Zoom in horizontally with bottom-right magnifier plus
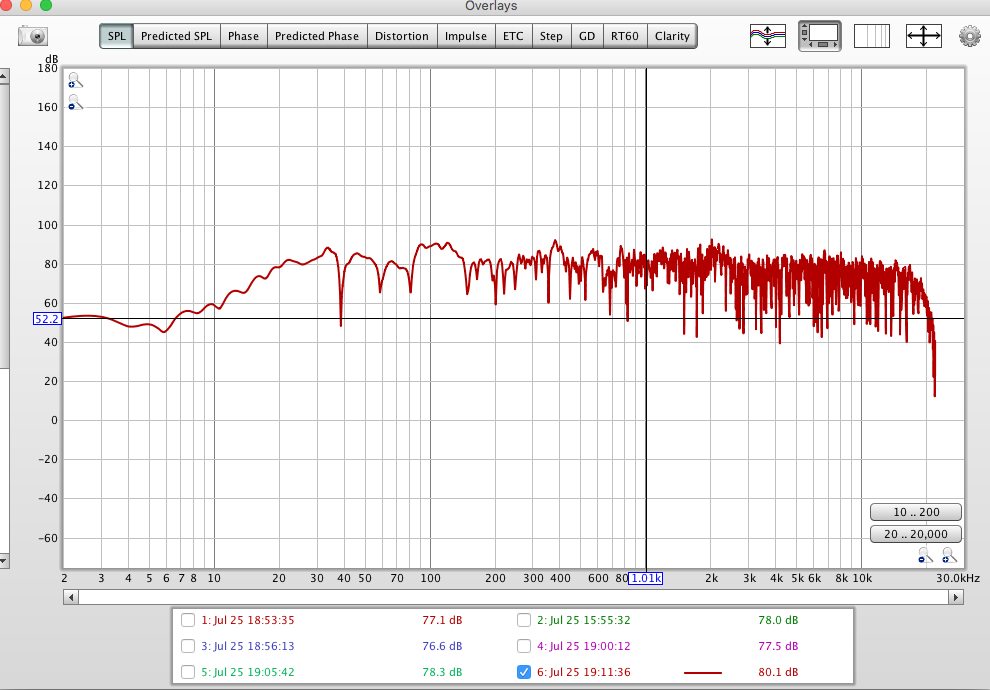Image resolution: width=990 pixels, height=690 pixels. tap(948, 555)
